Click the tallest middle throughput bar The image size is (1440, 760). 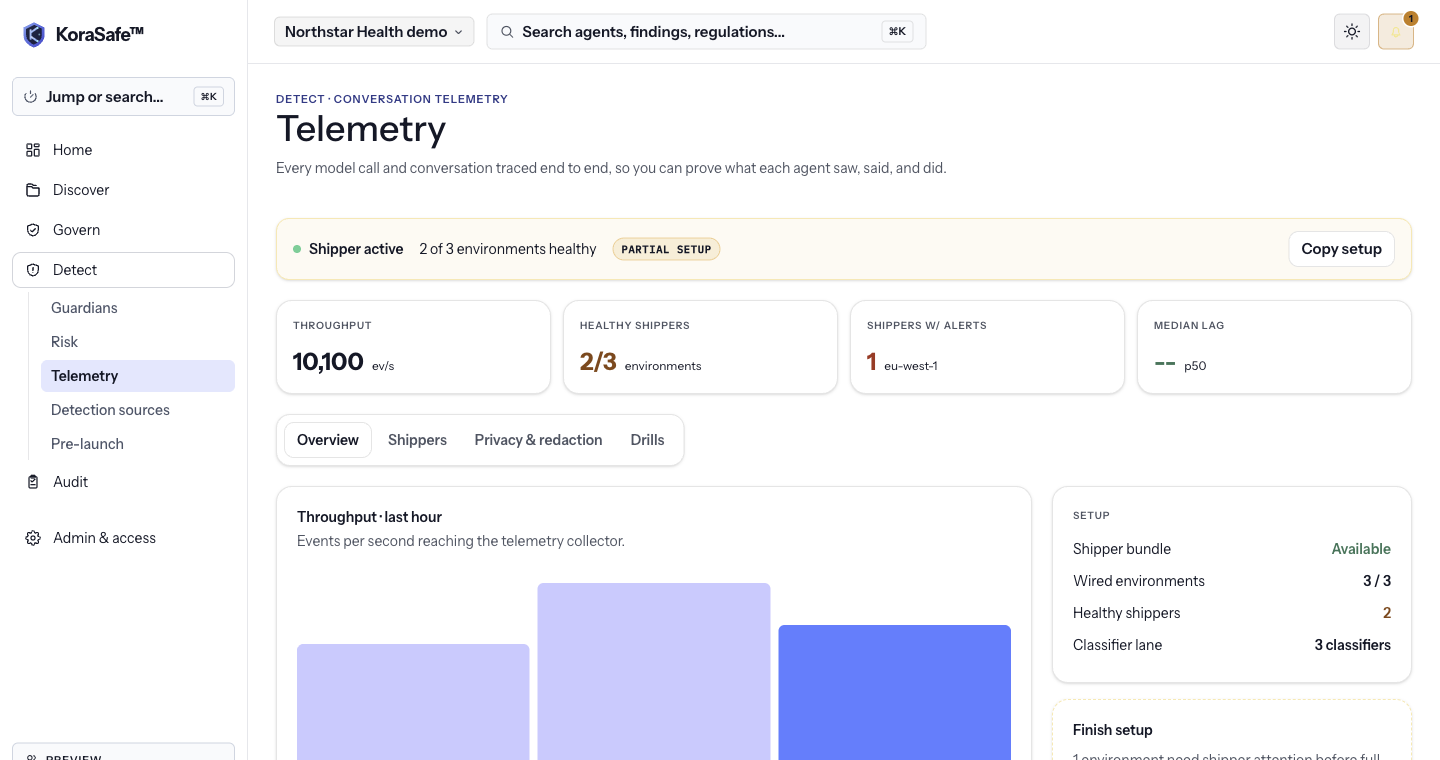654,672
